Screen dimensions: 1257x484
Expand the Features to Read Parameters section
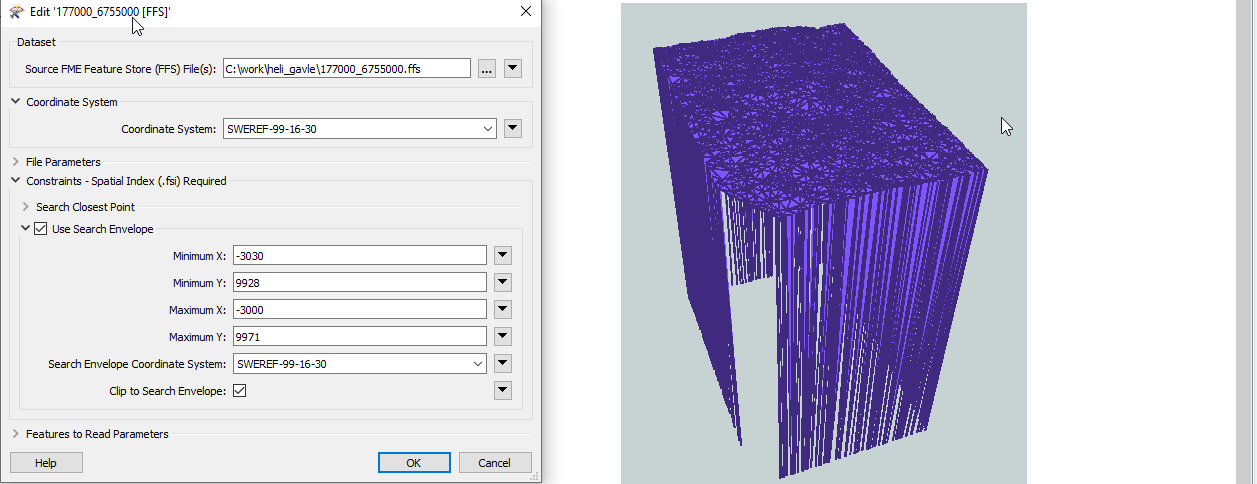[16, 434]
